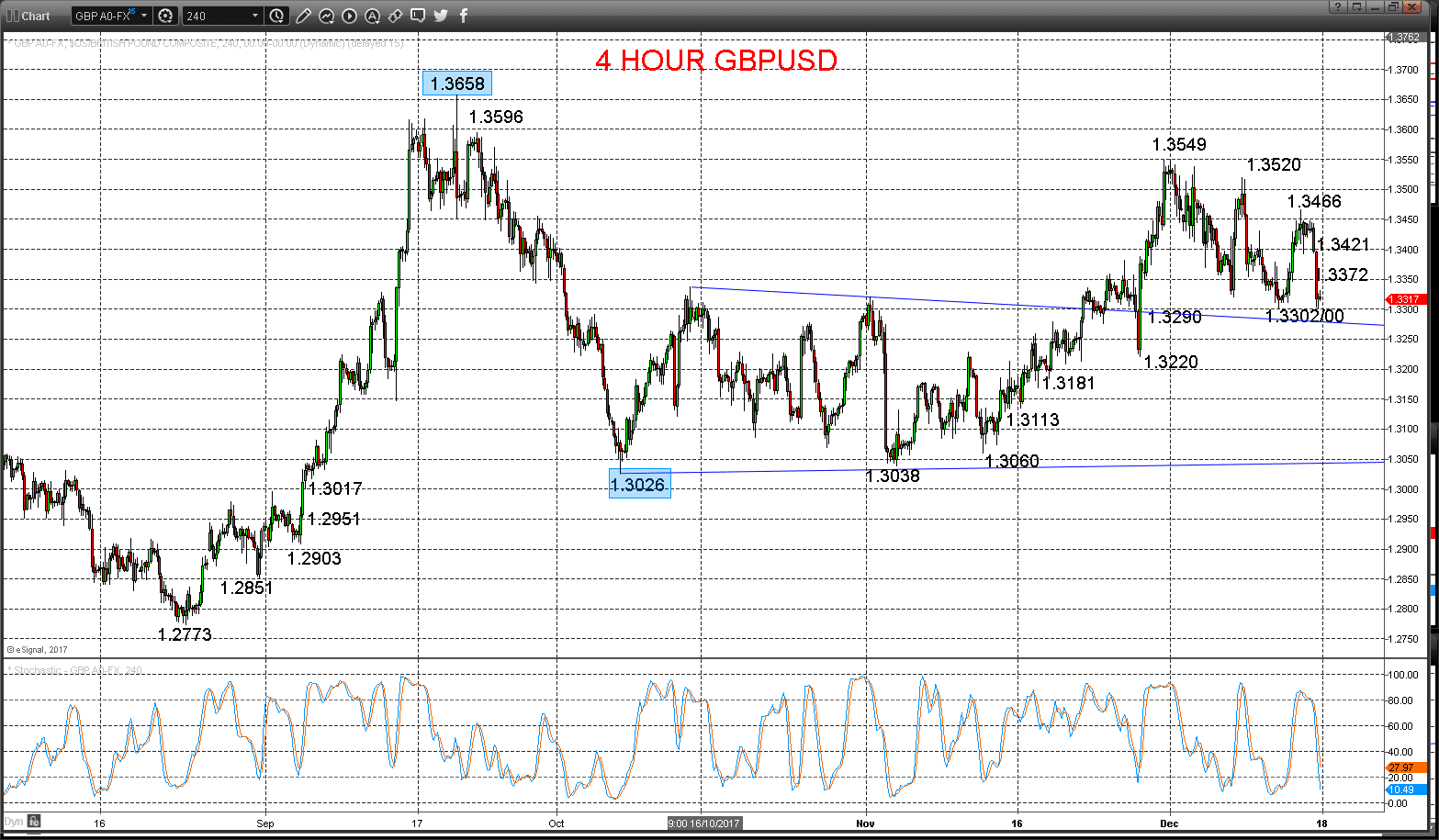Select the pencil drawing tool
The width and height of the screenshot is (1439, 840).
click(304, 16)
